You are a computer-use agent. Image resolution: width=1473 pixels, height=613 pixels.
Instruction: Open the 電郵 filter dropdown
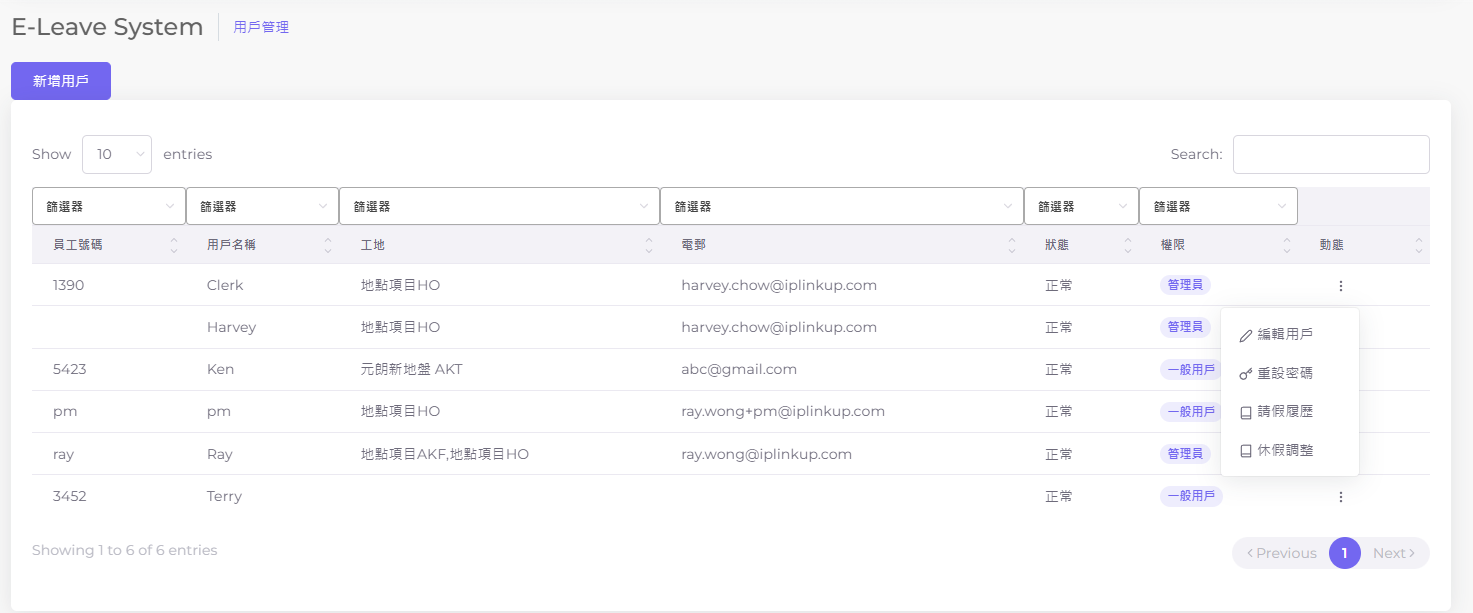842,206
